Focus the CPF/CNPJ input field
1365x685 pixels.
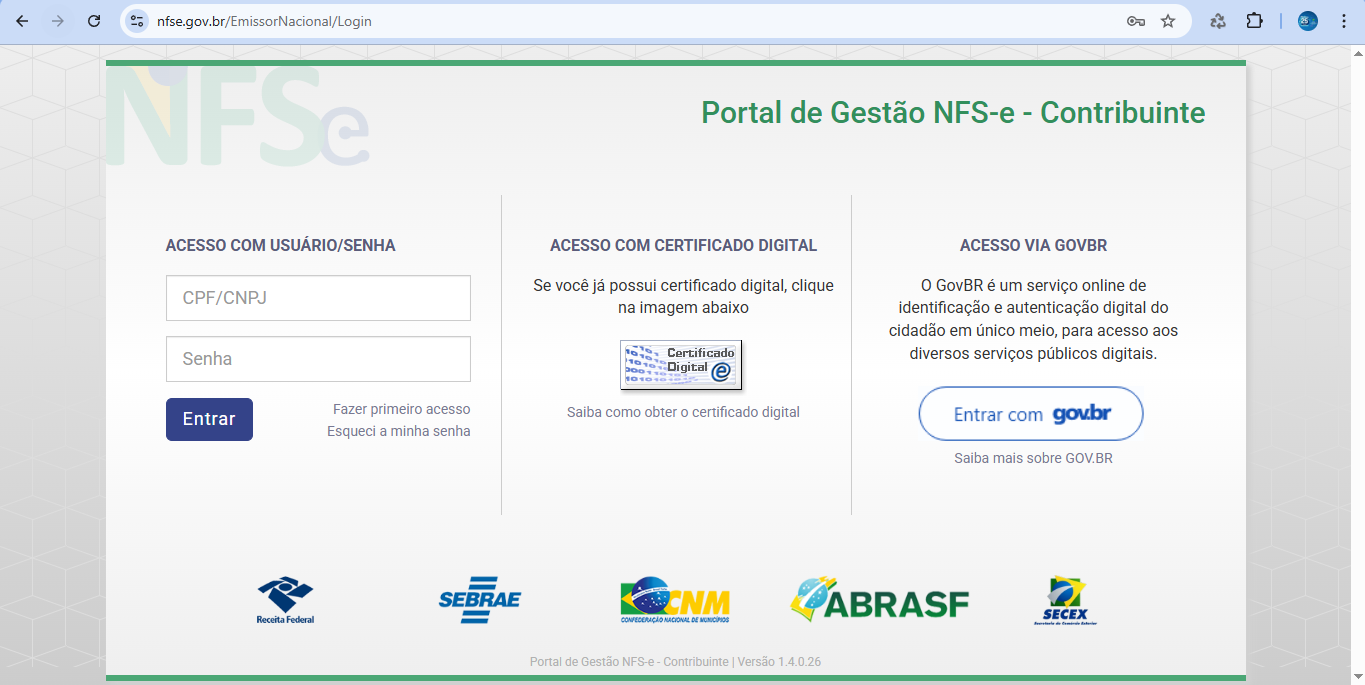tap(318, 298)
